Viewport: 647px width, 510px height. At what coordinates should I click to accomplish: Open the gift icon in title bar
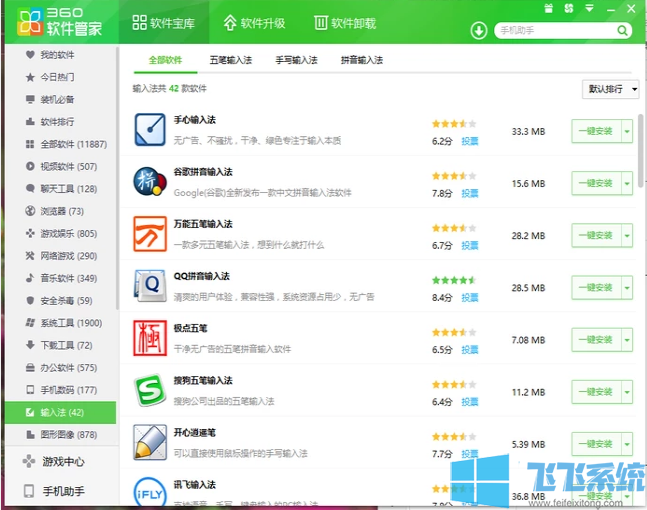click(548, 8)
